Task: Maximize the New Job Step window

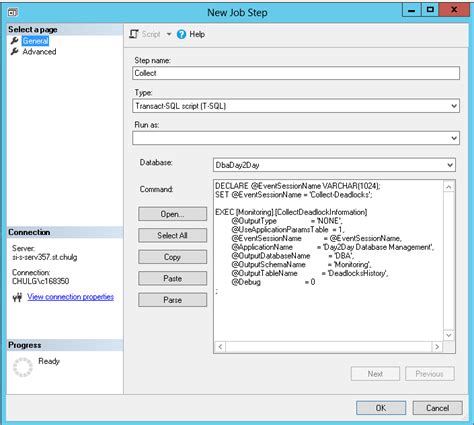Action: (x=430, y=10)
